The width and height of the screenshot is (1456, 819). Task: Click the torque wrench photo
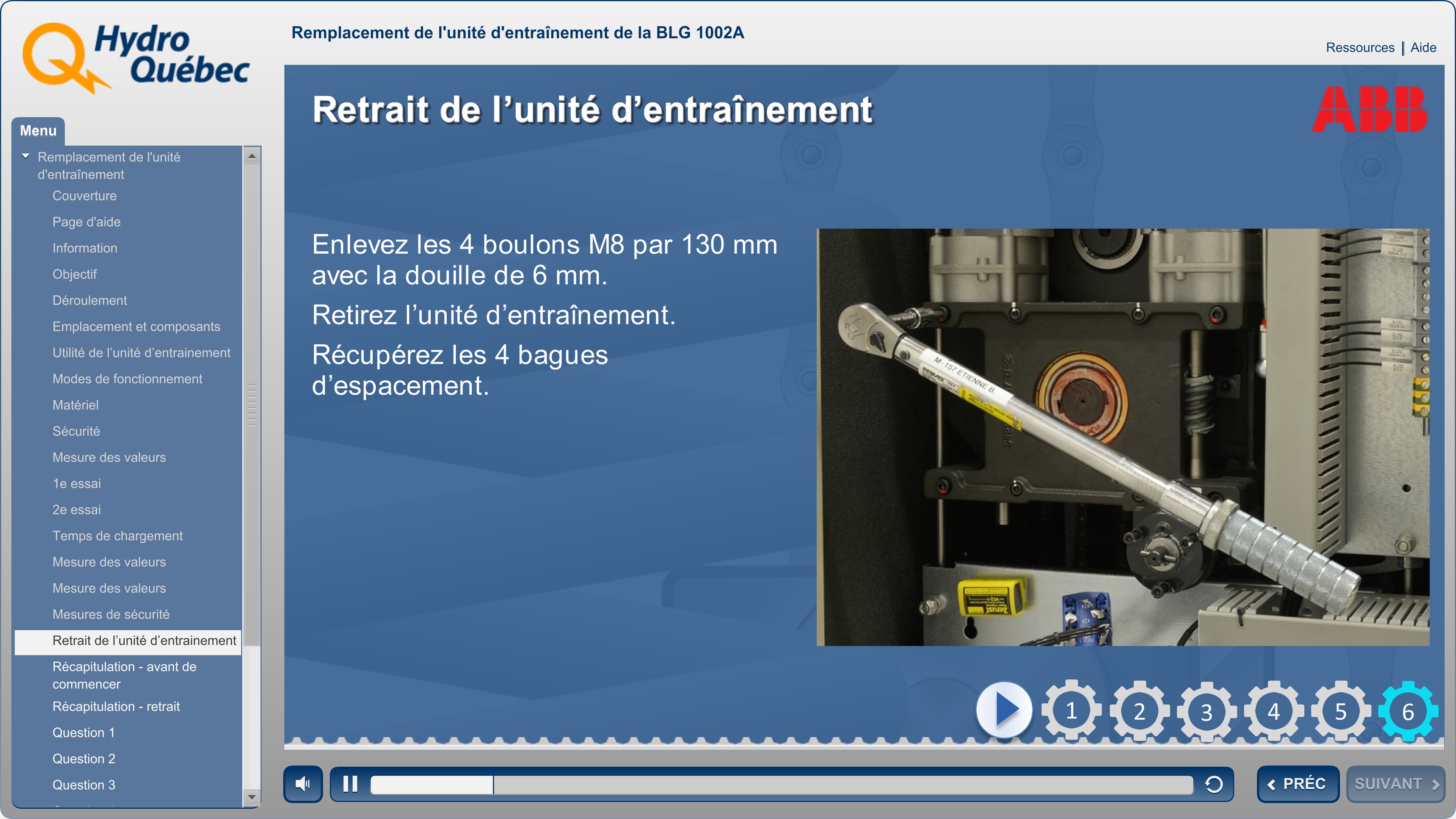pos(1122,437)
